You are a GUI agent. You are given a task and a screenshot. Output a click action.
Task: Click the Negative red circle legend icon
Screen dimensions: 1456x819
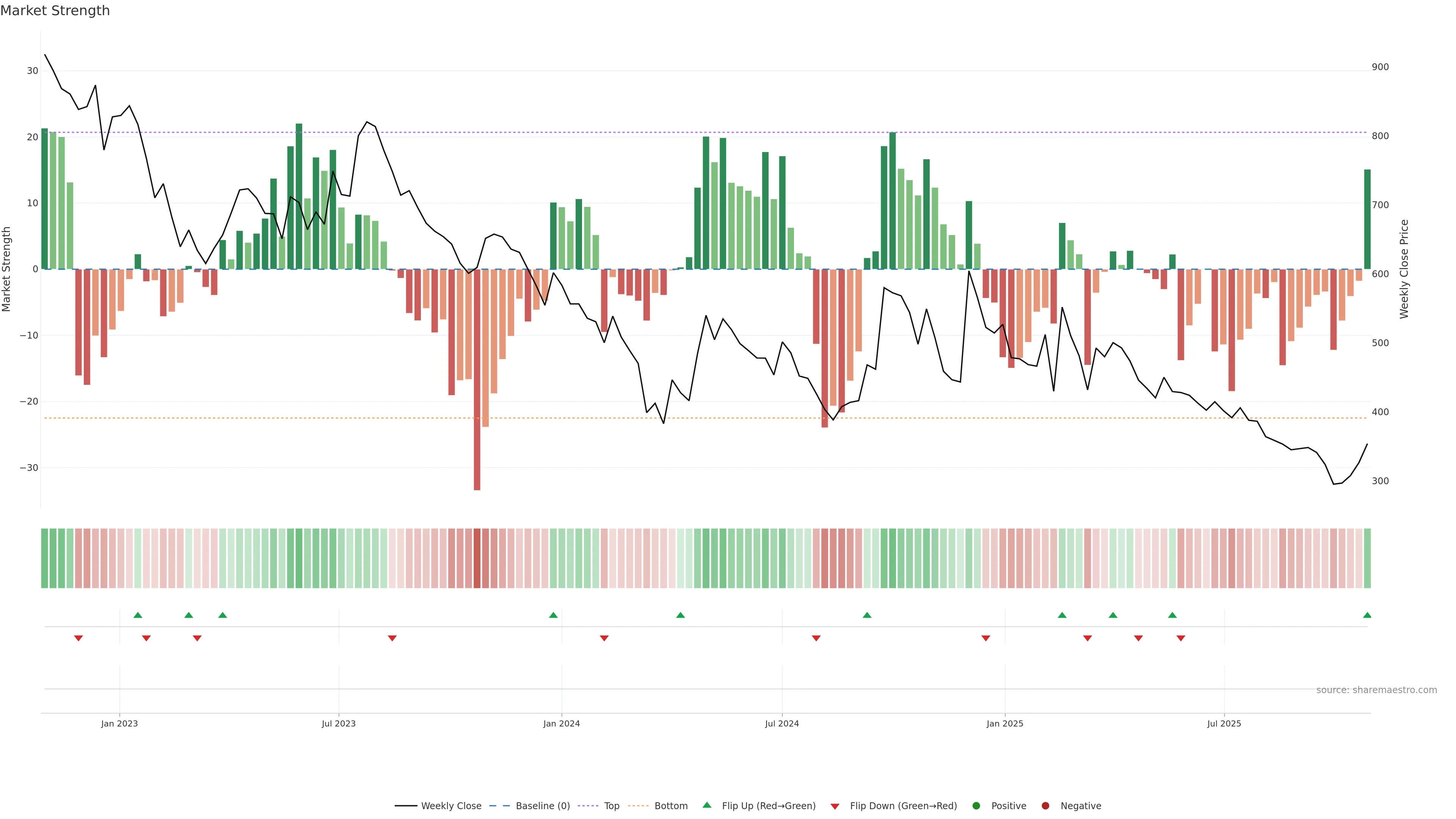[1045, 806]
